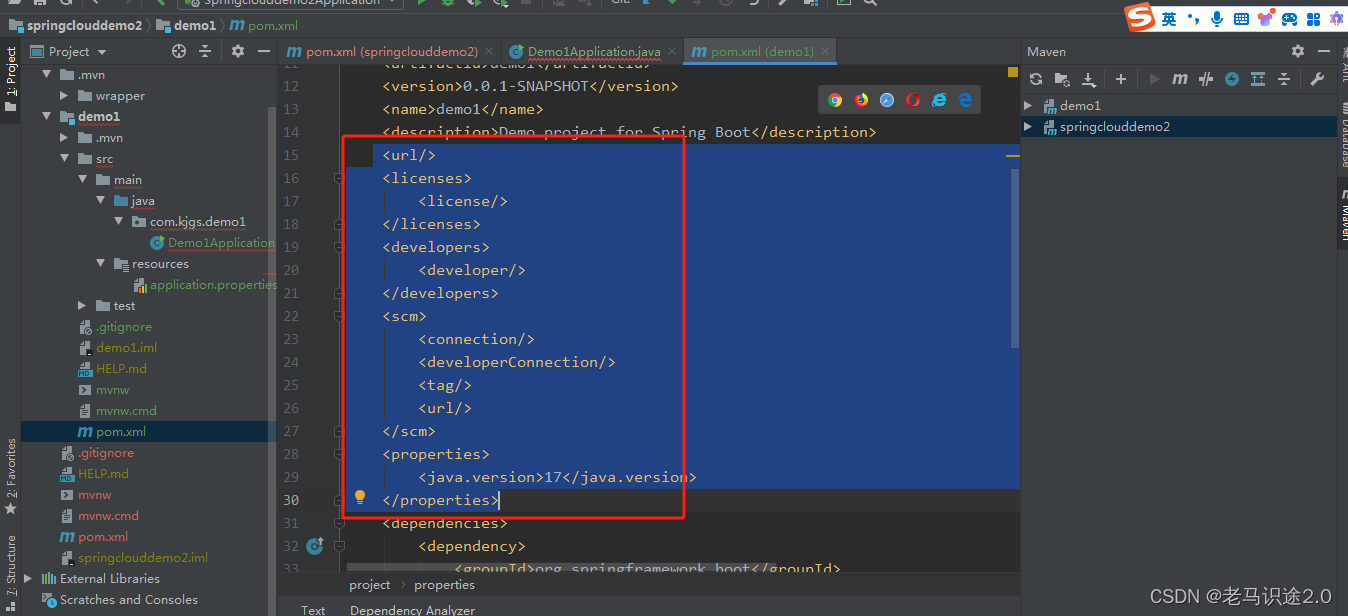Expand springclouddemo2 node in Maven panel
1348x616 pixels.
coord(1028,127)
